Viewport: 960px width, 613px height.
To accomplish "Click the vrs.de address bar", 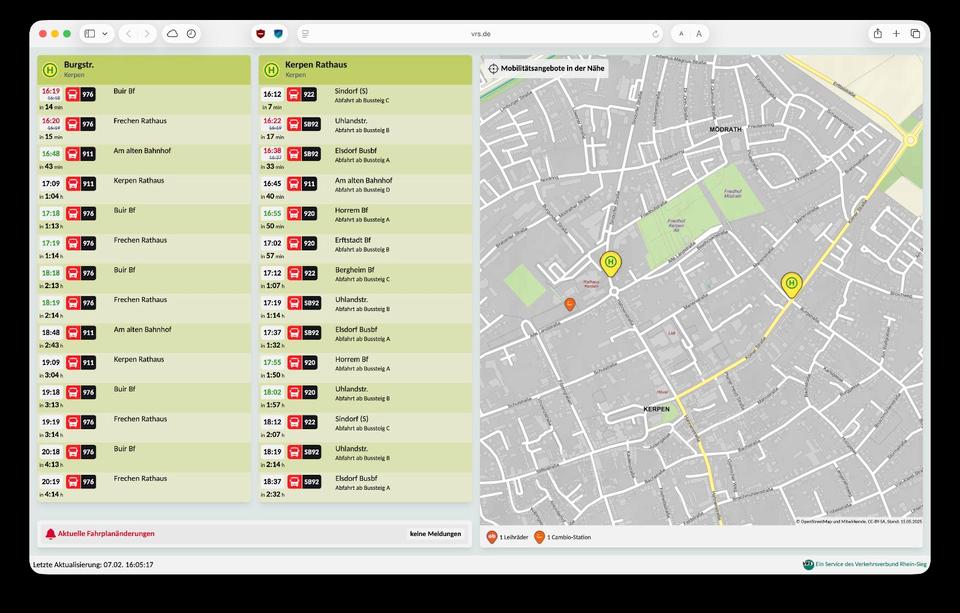I will click(x=481, y=34).
